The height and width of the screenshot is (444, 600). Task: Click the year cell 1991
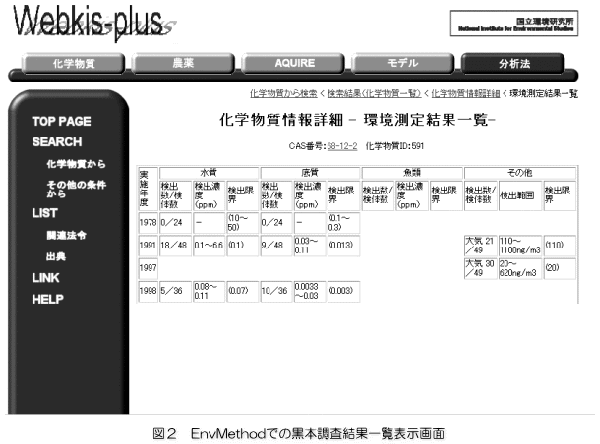pos(148,245)
